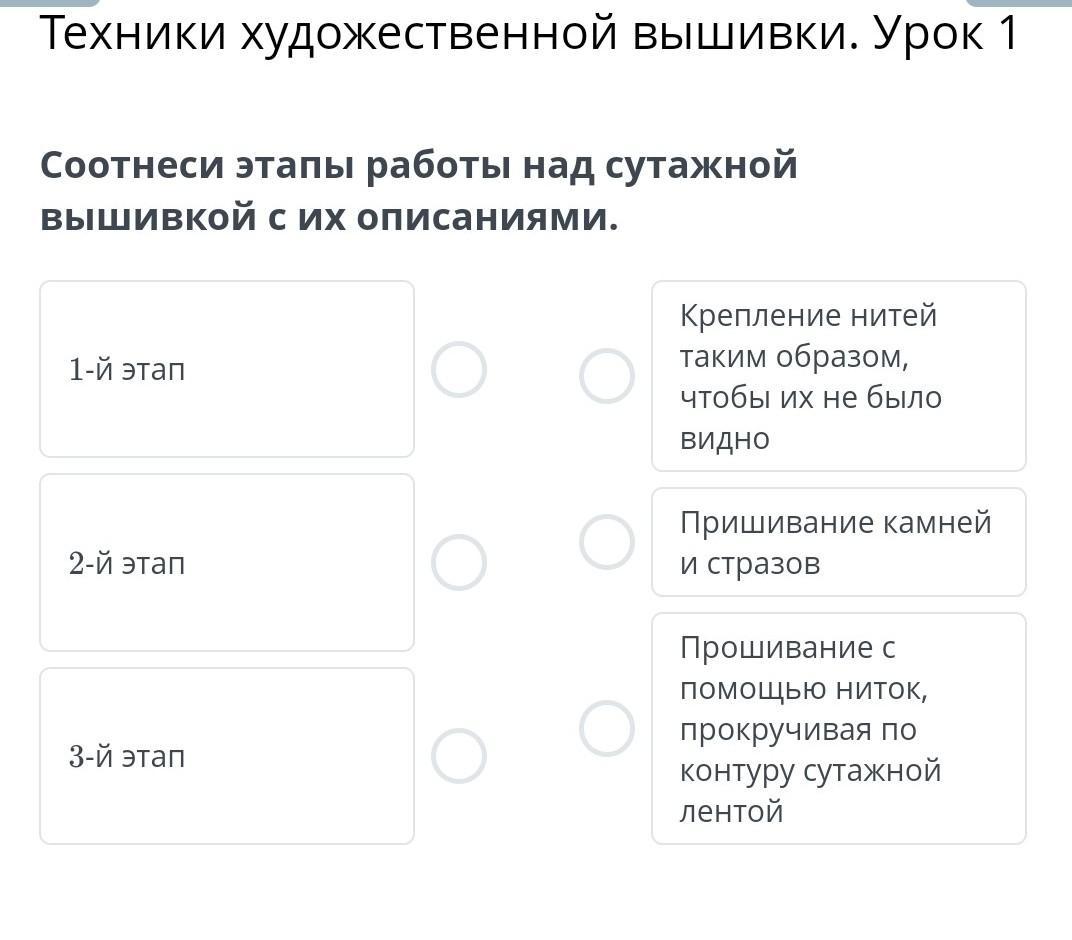
Task: Click the 'контуру сутажной лентой' text
Action: pos(810,791)
